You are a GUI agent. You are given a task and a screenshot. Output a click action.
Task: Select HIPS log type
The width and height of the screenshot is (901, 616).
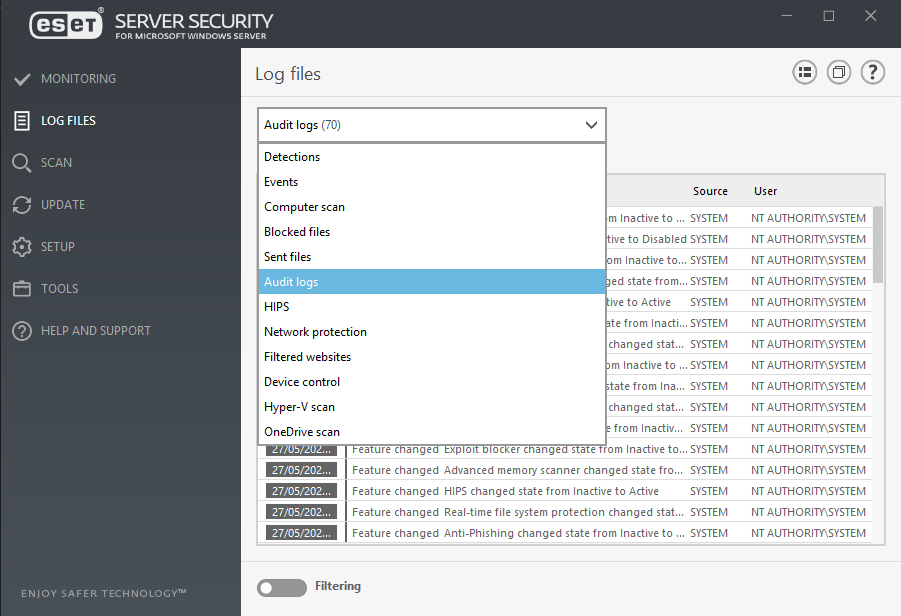click(432, 307)
